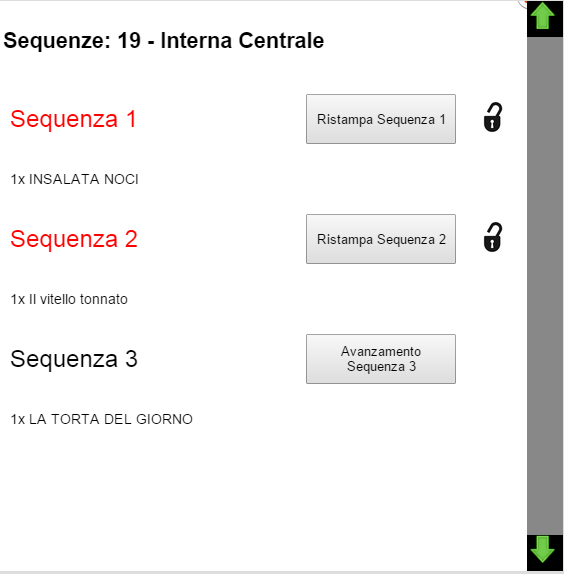Viewport: 564px width, 574px height.
Task: Select the red Sequenza 1 heading
Action: [x=74, y=119]
